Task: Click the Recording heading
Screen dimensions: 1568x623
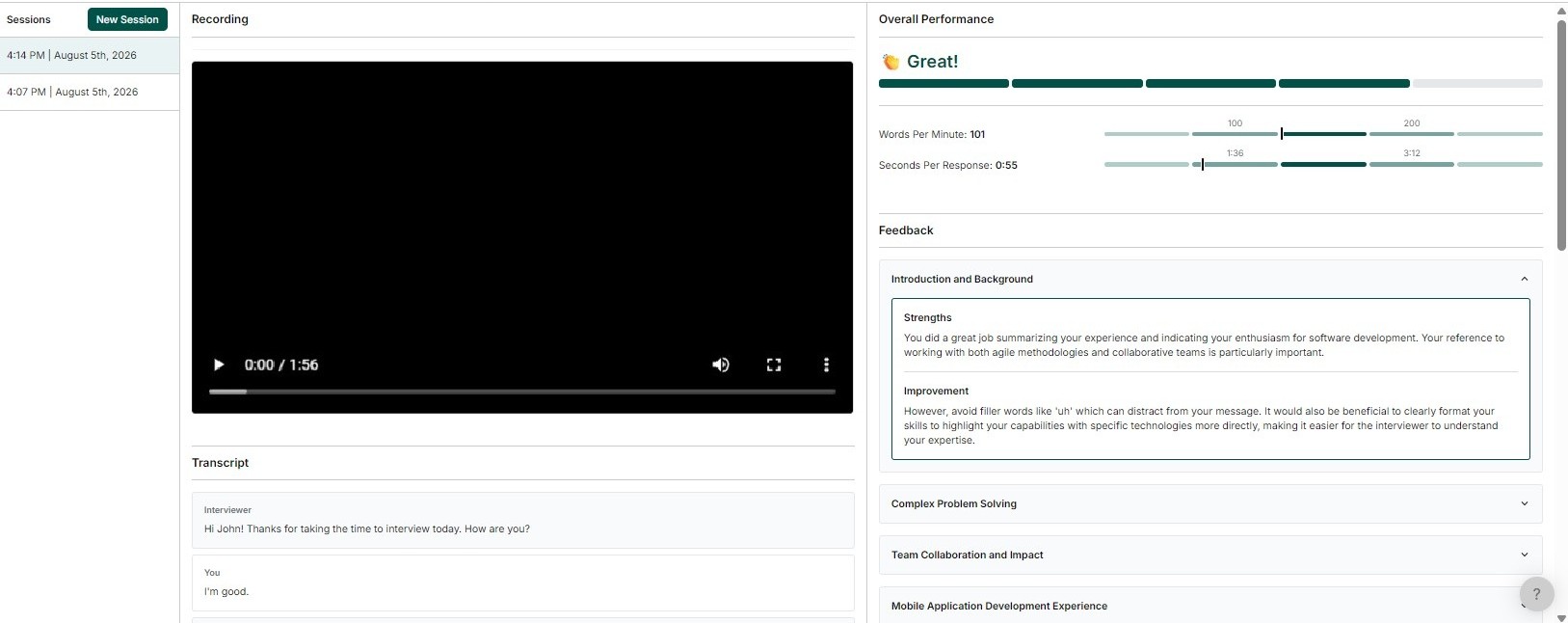Action: click(x=220, y=19)
